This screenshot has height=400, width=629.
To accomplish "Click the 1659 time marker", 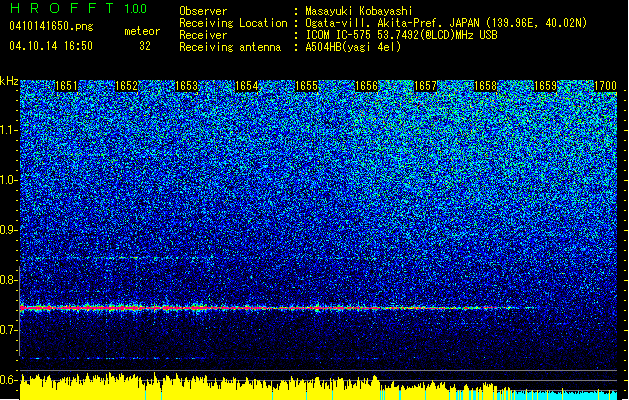I will click(546, 86).
